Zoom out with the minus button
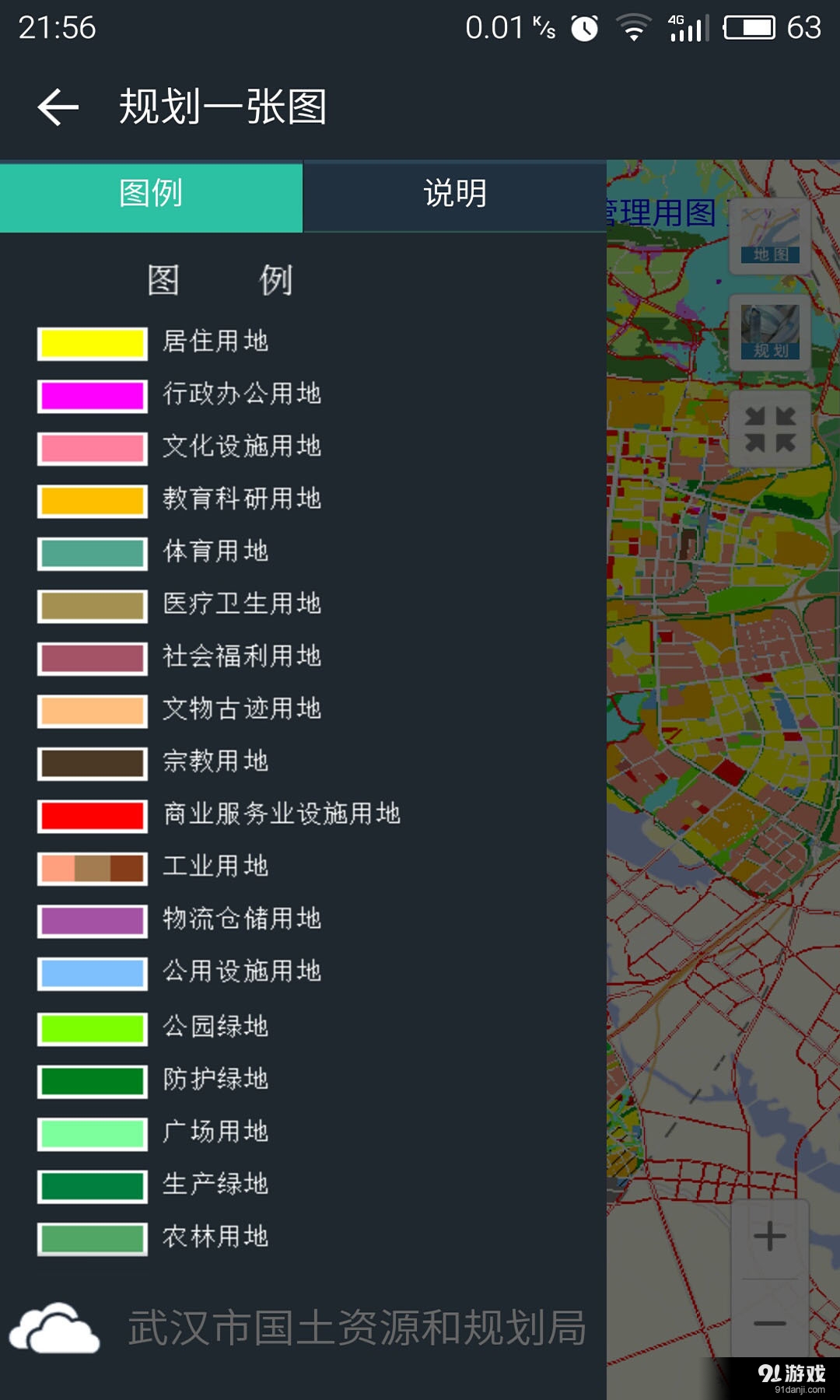Image resolution: width=840 pixels, height=1400 pixels. coord(770,1322)
